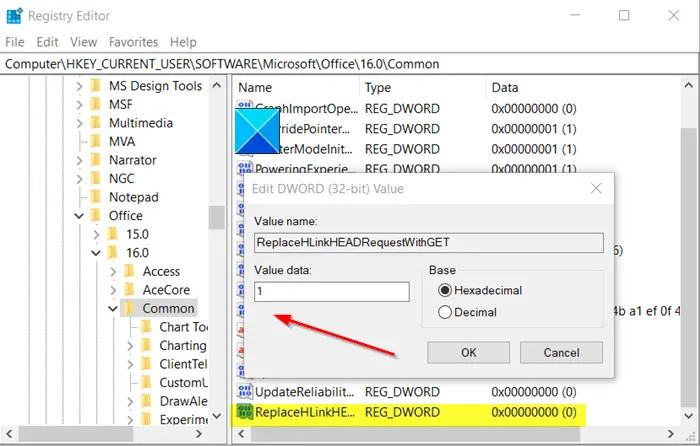Click the MVA folder icon
Viewport: 700px width, 446px height.
click(96, 141)
